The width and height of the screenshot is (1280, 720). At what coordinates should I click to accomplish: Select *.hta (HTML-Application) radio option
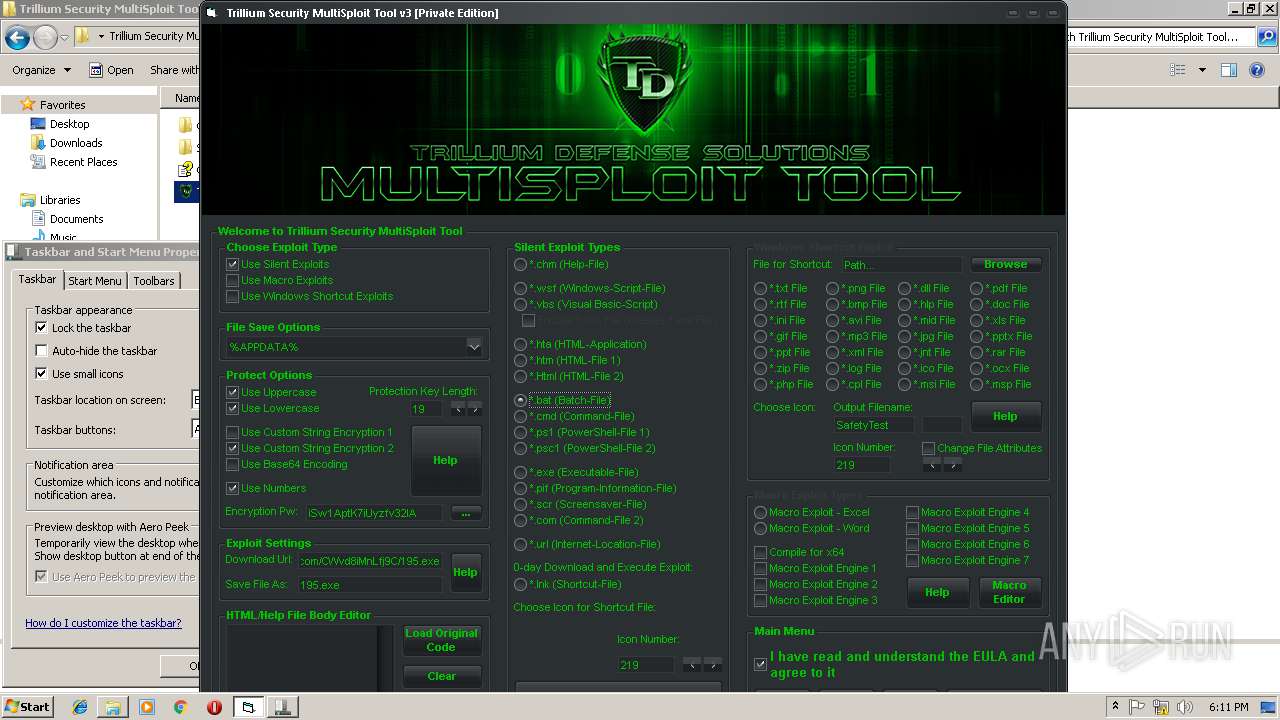(520, 344)
